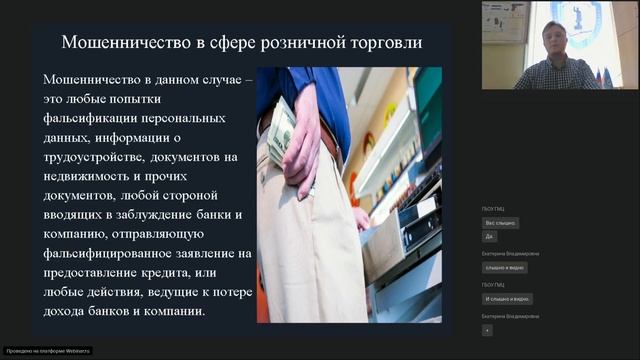Viewport: 640px width, 360px height.
Task: Click the speaker's webcam video thumbnail
Action: [x=560, y=45]
